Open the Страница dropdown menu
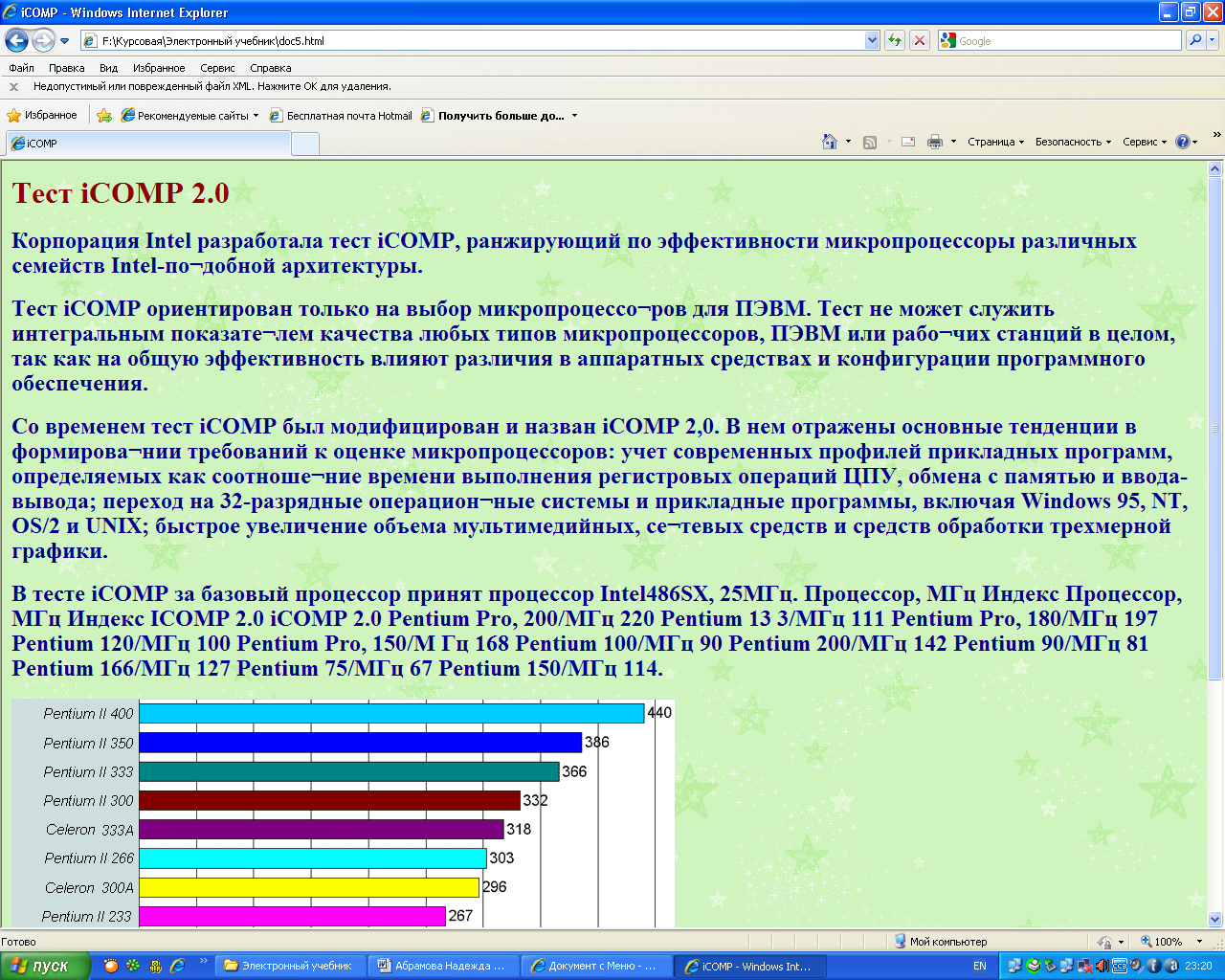This screenshot has height=980, width=1225. (995, 142)
